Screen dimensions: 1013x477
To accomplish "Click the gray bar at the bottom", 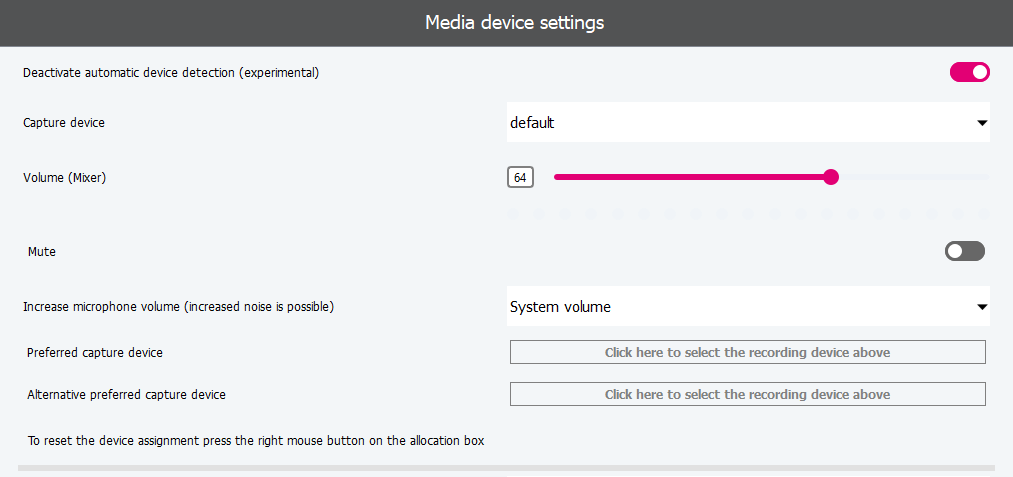I will click(x=506, y=468).
